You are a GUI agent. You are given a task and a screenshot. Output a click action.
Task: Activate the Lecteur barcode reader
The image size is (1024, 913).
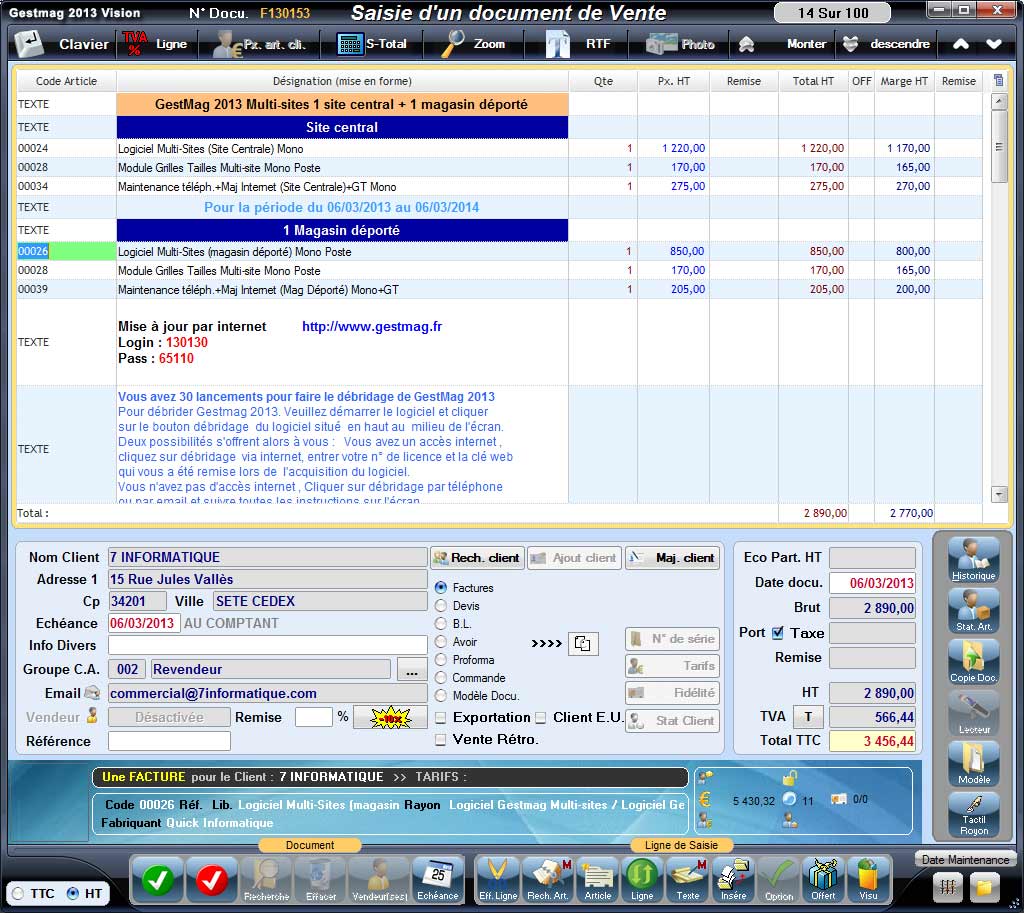coord(974,713)
